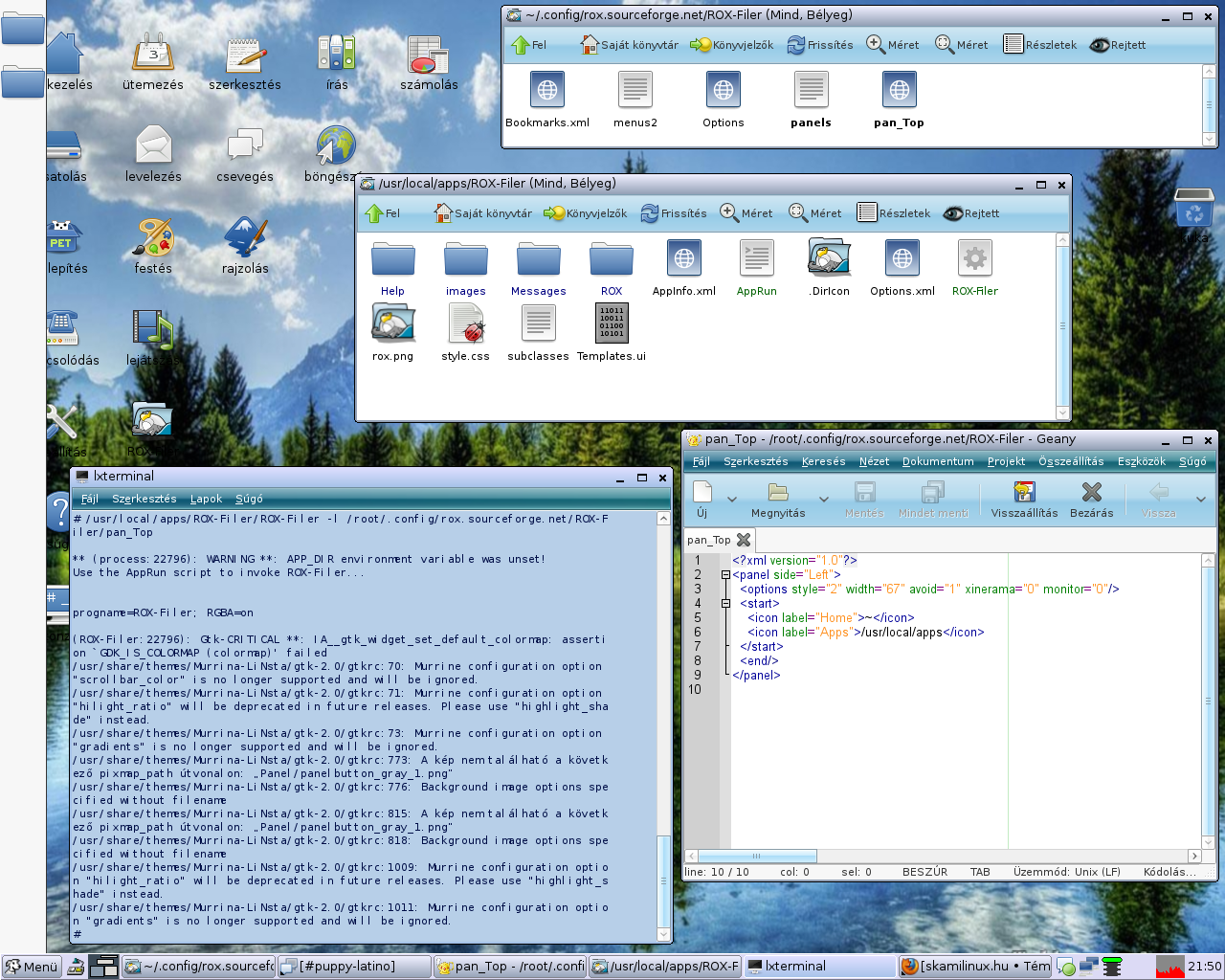Select the .DirIcon file

(x=829, y=268)
